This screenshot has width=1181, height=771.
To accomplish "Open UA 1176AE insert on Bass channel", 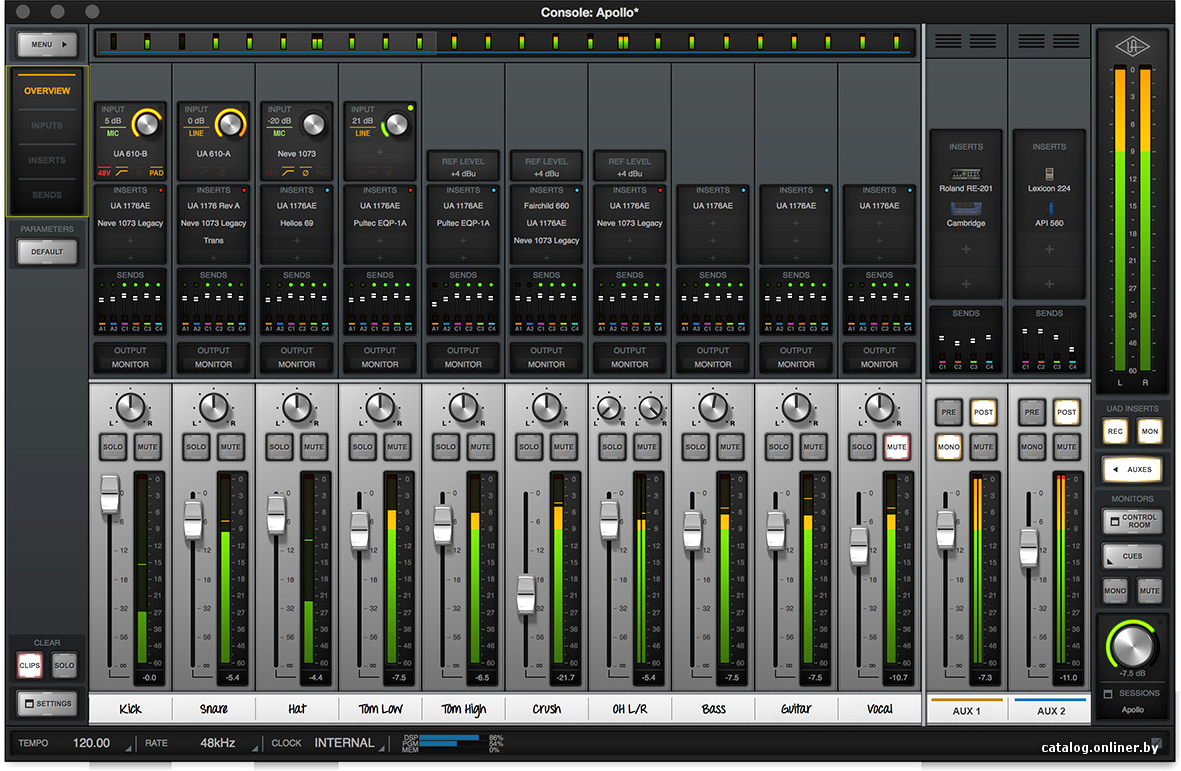I will pyautogui.click(x=713, y=206).
